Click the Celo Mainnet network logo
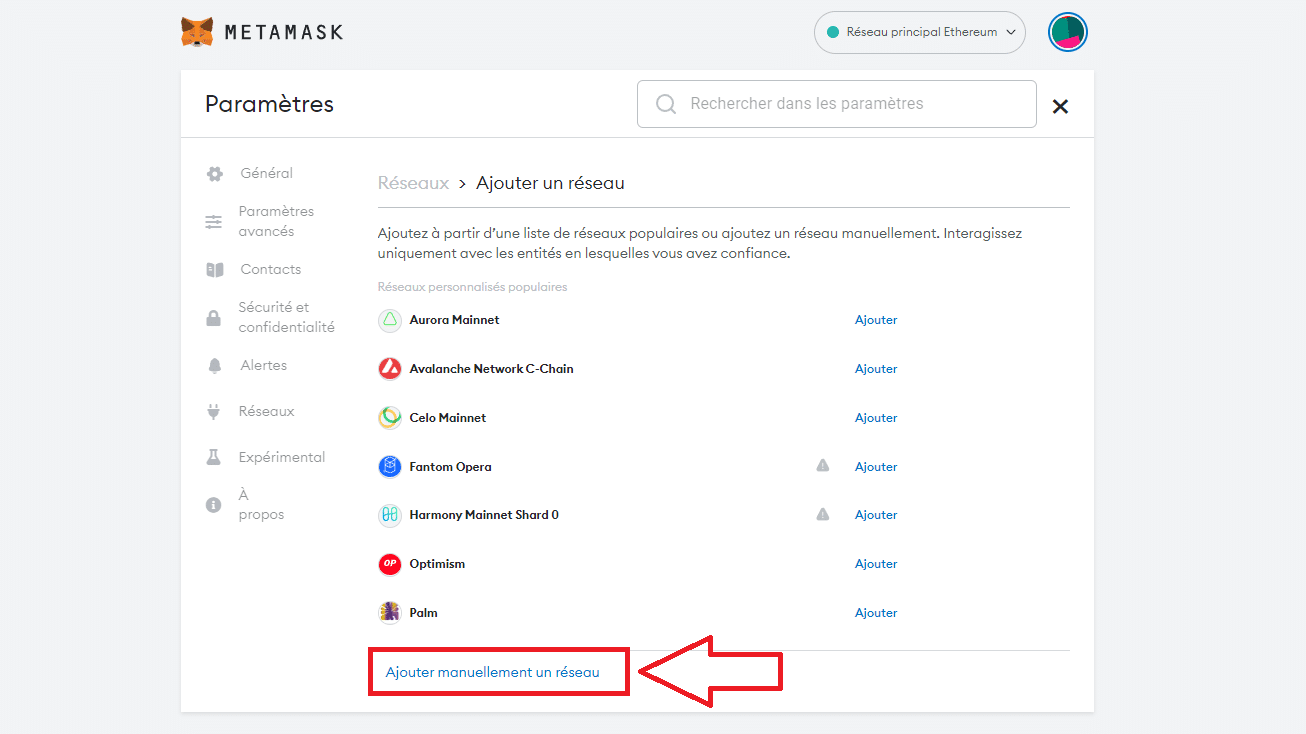The width and height of the screenshot is (1306, 734). (390, 417)
